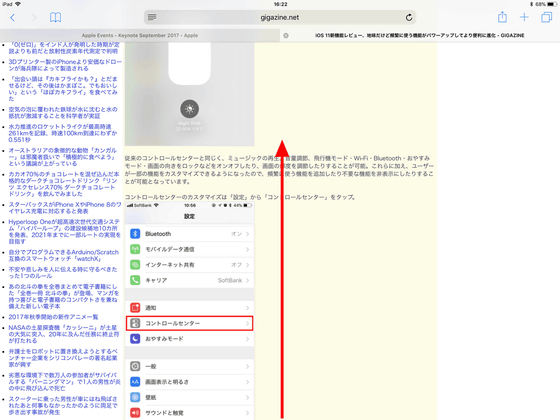Open the 3Dプリンター製のiPhone drone article link
Screen dimensions: 560x420
[65, 65]
